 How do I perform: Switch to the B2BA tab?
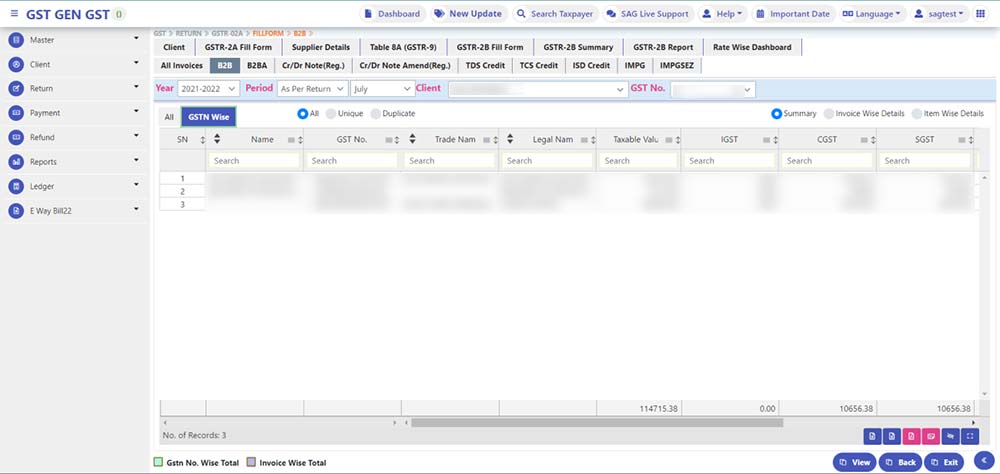[257, 65]
